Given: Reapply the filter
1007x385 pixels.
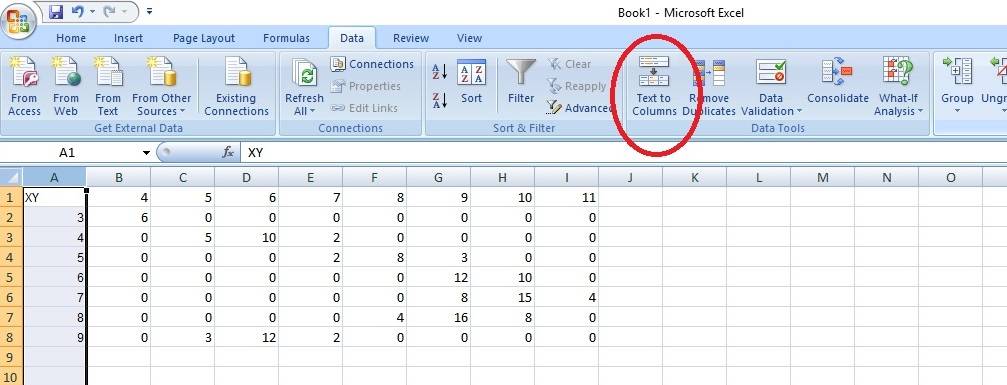Looking at the screenshot, I should pyautogui.click(x=577, y=86).
